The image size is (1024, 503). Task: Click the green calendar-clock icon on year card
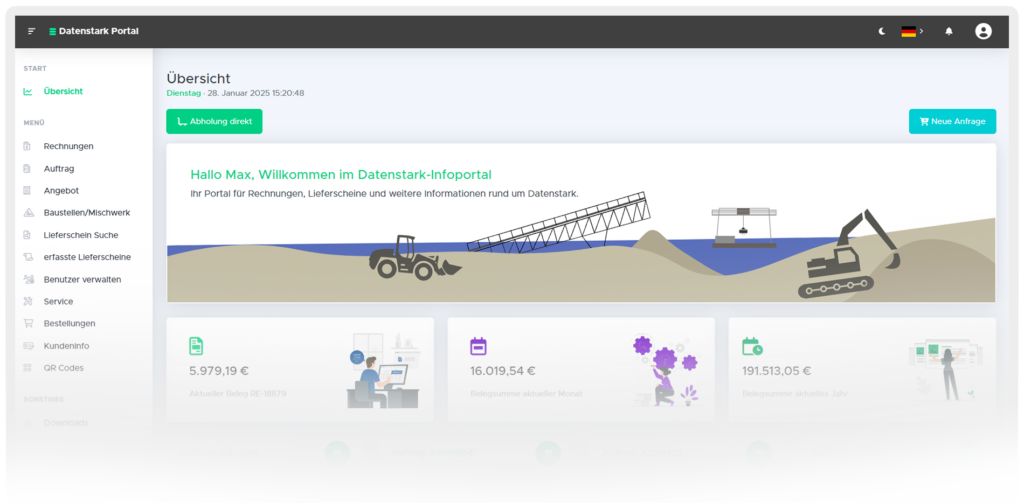pos(752,346)
